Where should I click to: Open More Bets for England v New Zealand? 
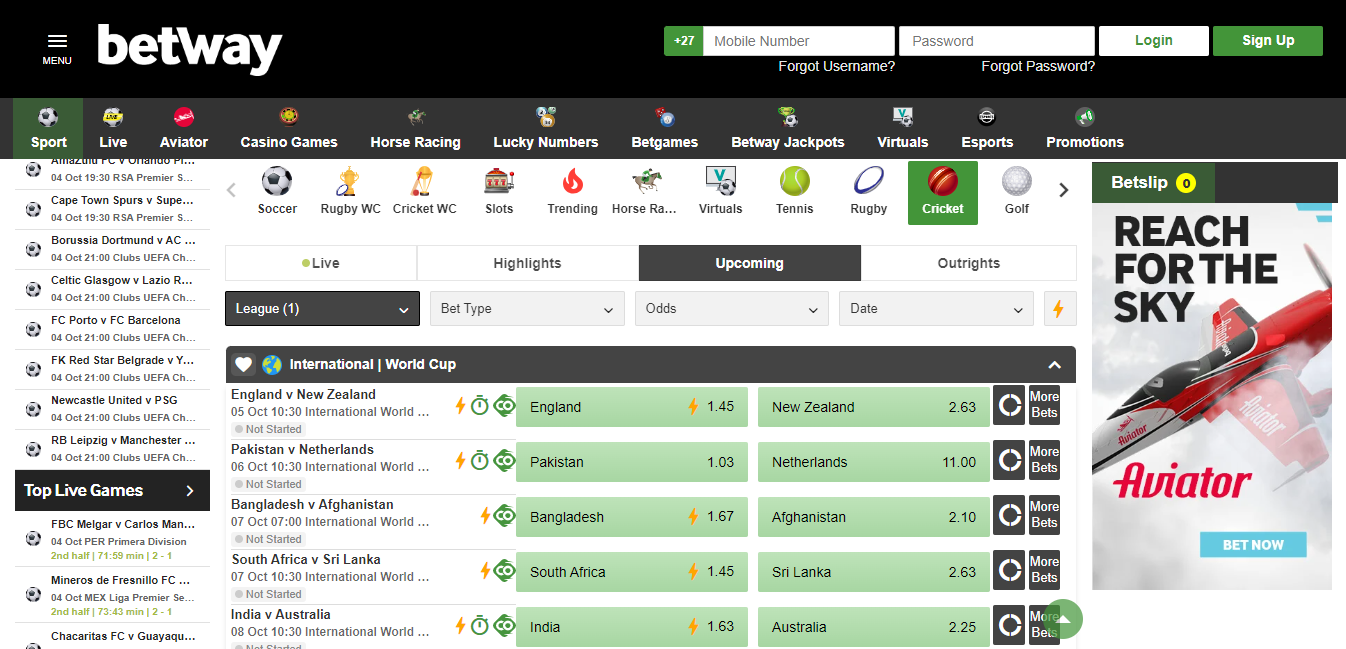[1044, 404]
